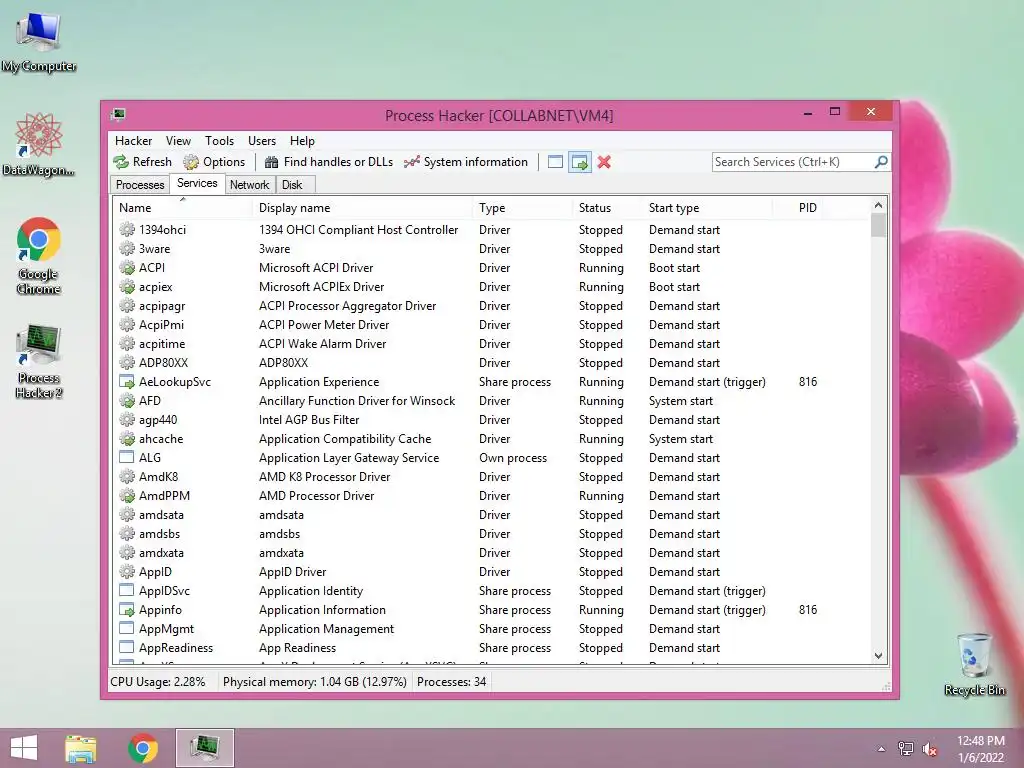Sort by the Display name column header
The image size is (1024, 768).
361,208
